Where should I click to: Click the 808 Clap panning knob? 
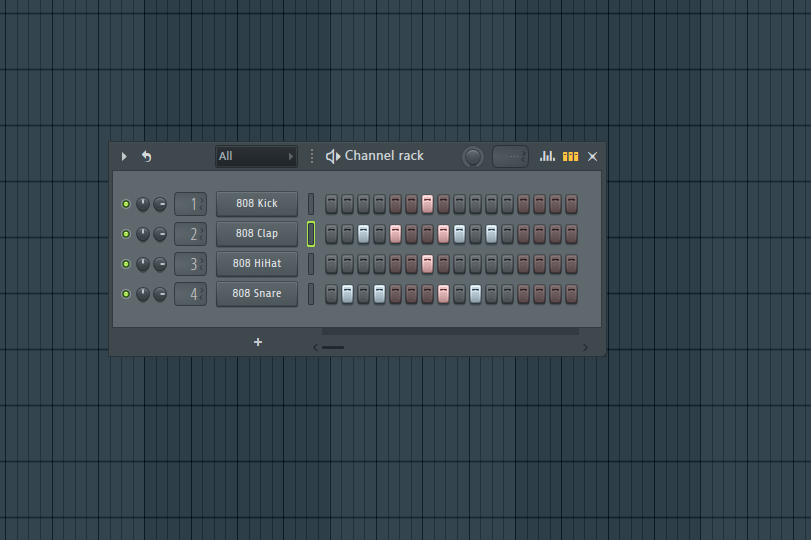tap(143, 234)
